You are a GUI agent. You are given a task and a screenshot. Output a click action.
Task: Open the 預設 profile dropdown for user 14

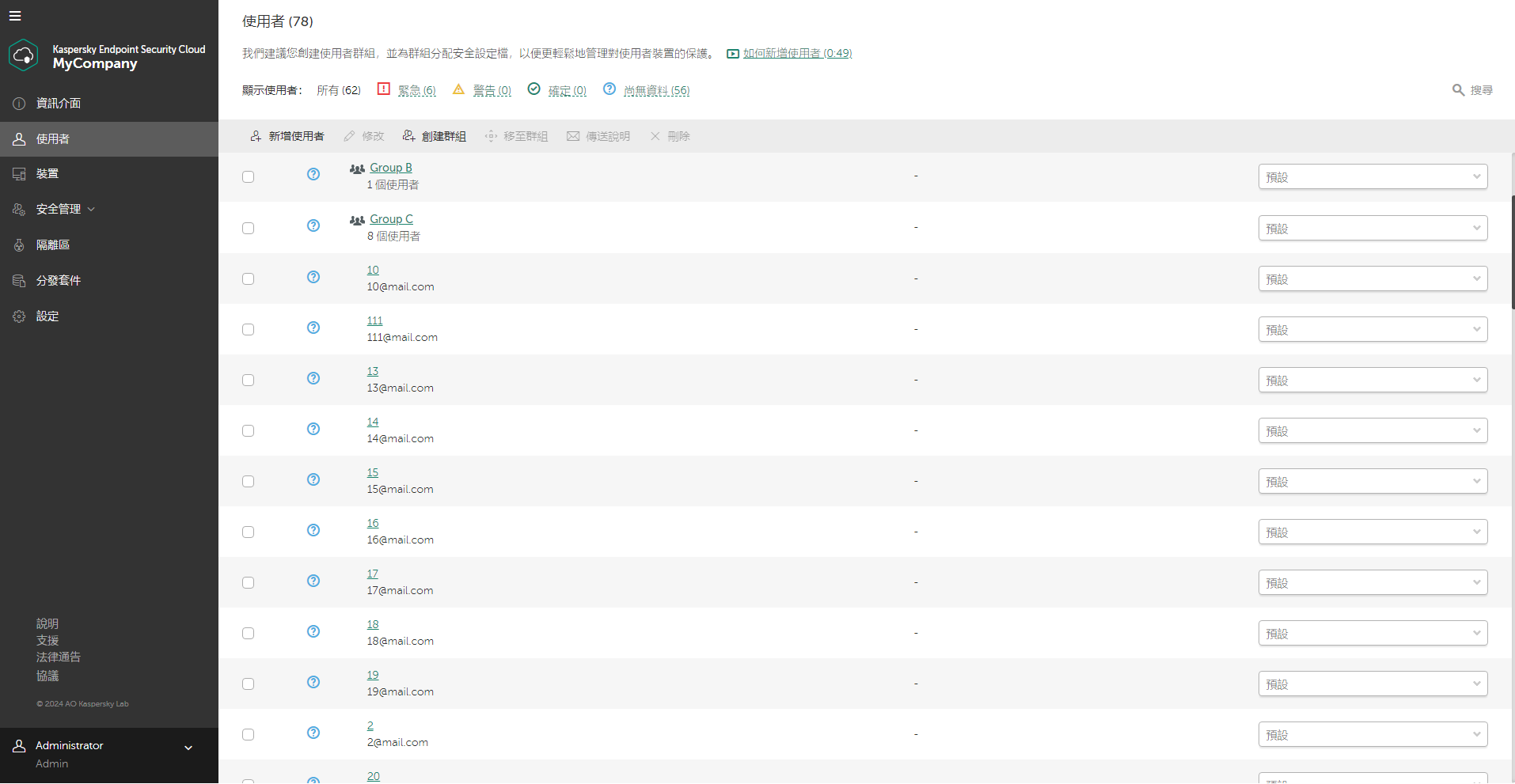(1373, 430)
